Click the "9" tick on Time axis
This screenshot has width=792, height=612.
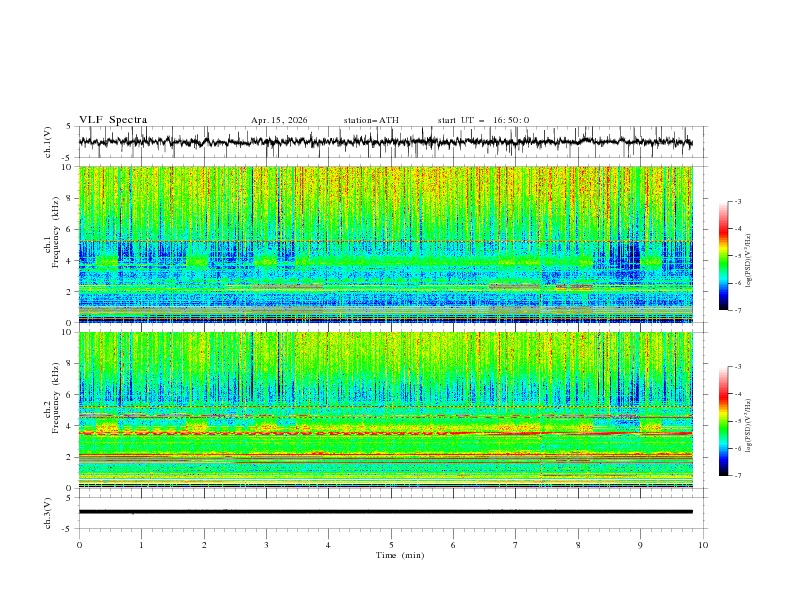point(640,545)
